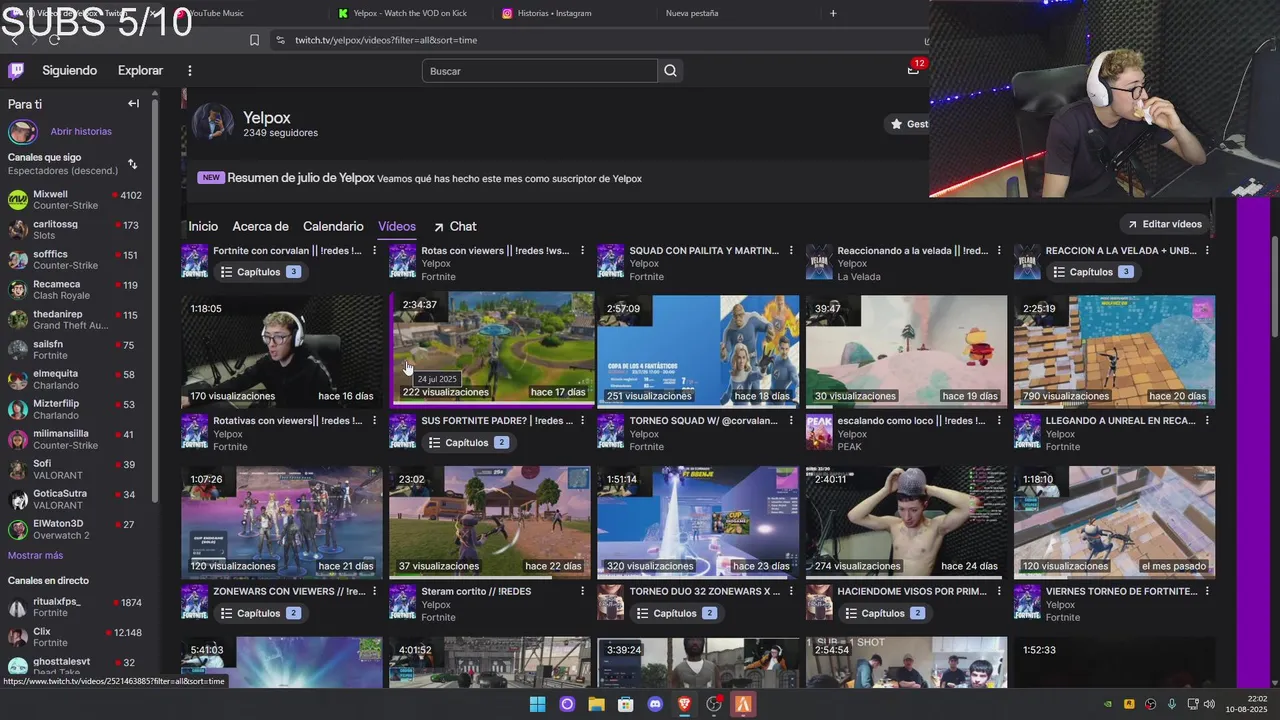The height and width of the screenshot is (720, 1280).
Task: Open options for Rotativas con viewers video
Action: point(375,421)
